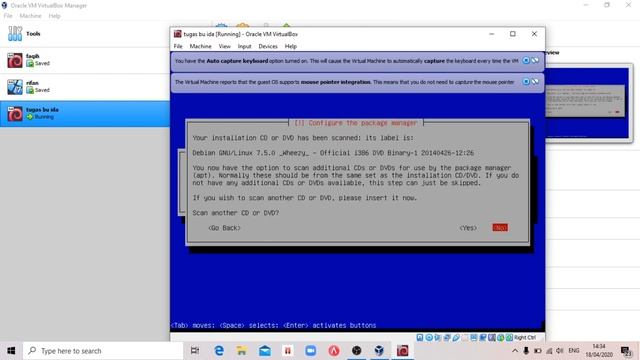
Task: Open Help menu in VirtualBox Manager
Action: (54, 16)
